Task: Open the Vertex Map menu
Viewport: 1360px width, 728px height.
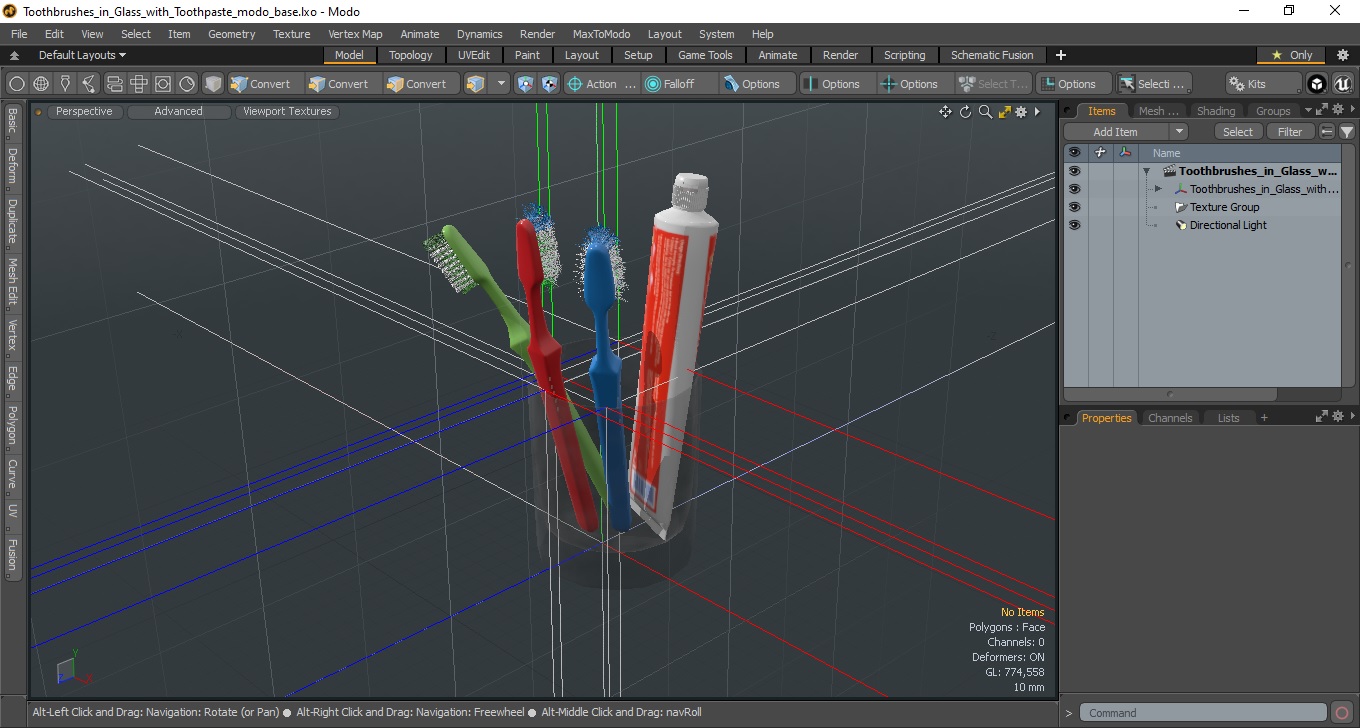Action: [x=355, y=34]
